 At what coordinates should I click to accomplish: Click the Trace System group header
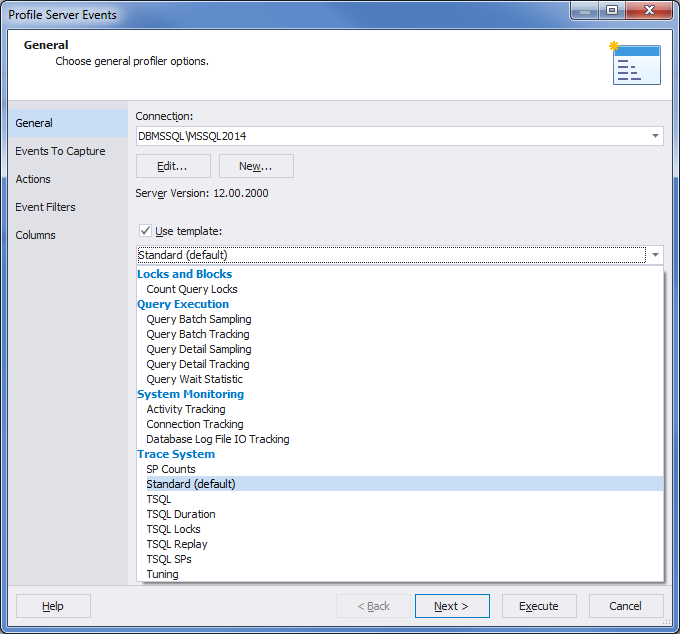(176, 454)
